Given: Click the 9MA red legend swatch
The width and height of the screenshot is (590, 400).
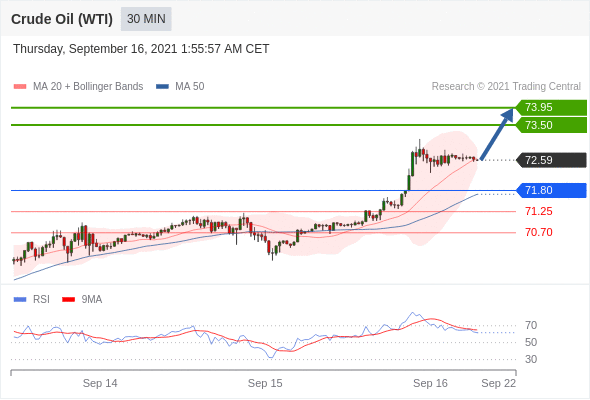Looking at the screenshot, I should click(68, 300).
